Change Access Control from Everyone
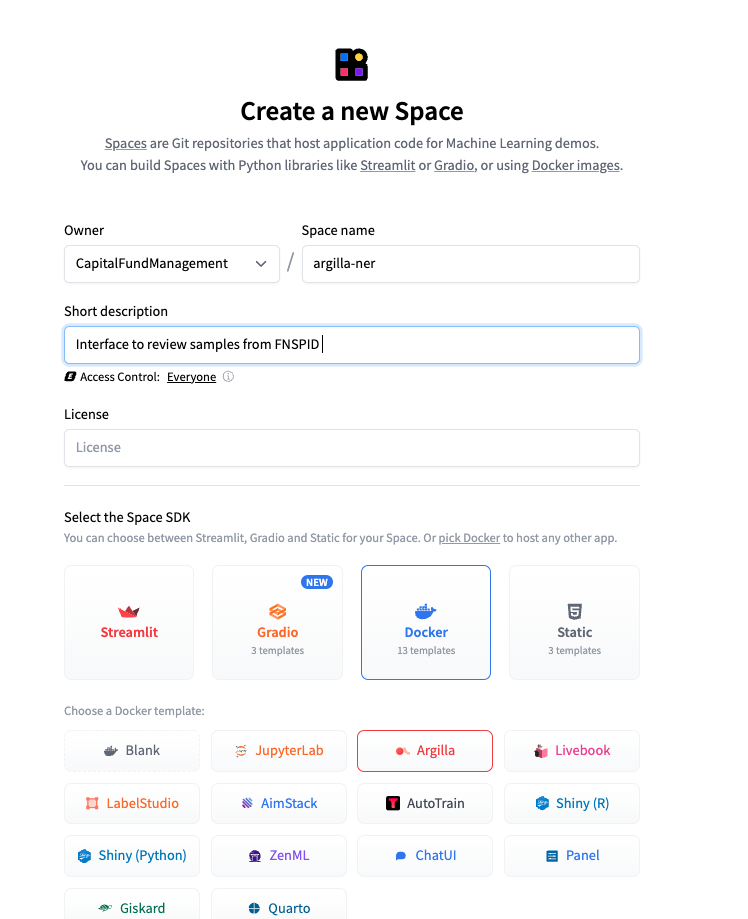Screen dimensions: 748x919 pos(191,377)
